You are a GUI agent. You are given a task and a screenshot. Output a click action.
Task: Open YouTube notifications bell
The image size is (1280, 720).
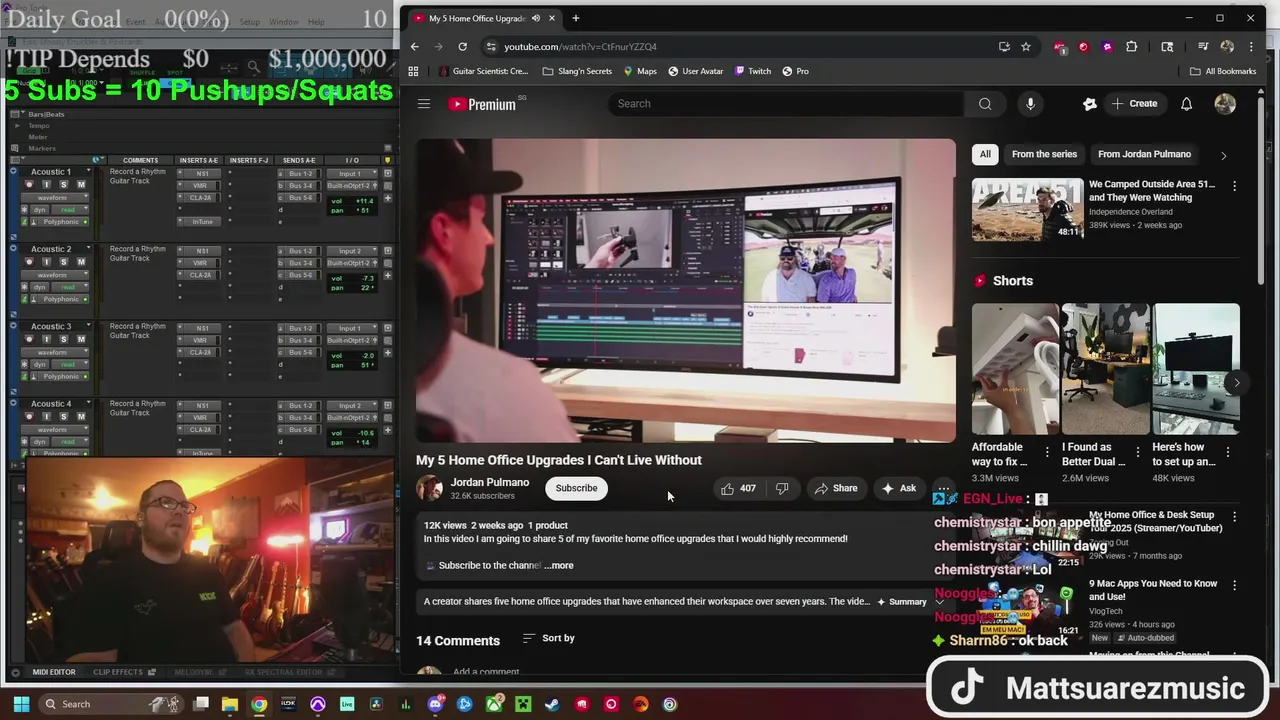coord(1186,104)
